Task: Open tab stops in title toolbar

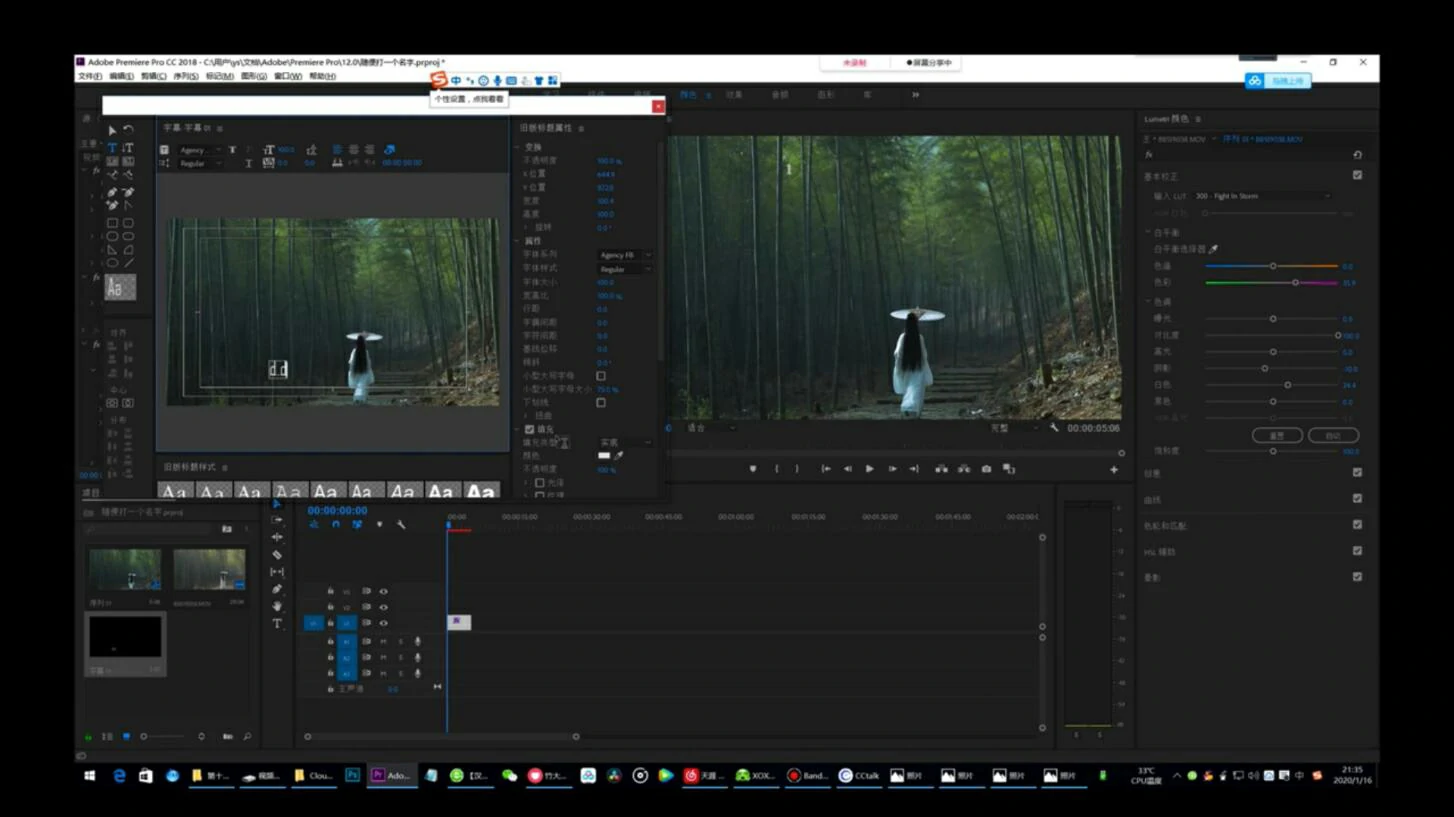Action: pyautogui.click(x=337, y=163)
